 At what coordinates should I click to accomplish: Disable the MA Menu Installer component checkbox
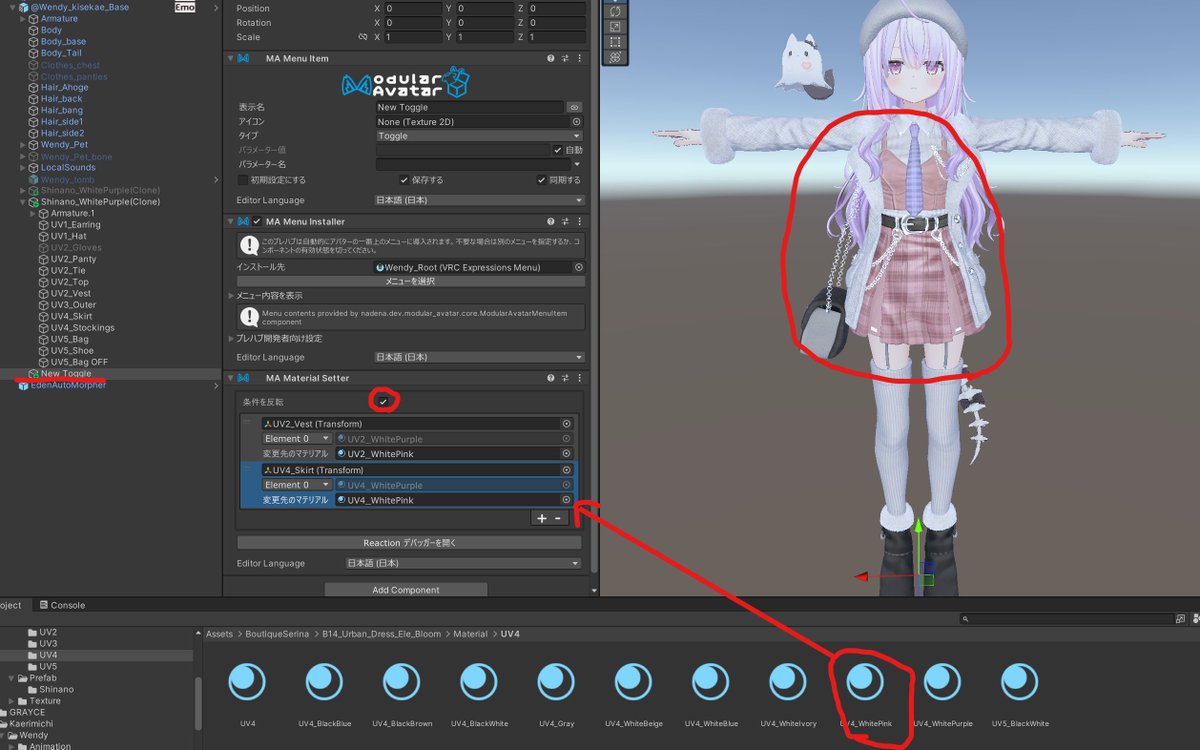click(257, 222)
